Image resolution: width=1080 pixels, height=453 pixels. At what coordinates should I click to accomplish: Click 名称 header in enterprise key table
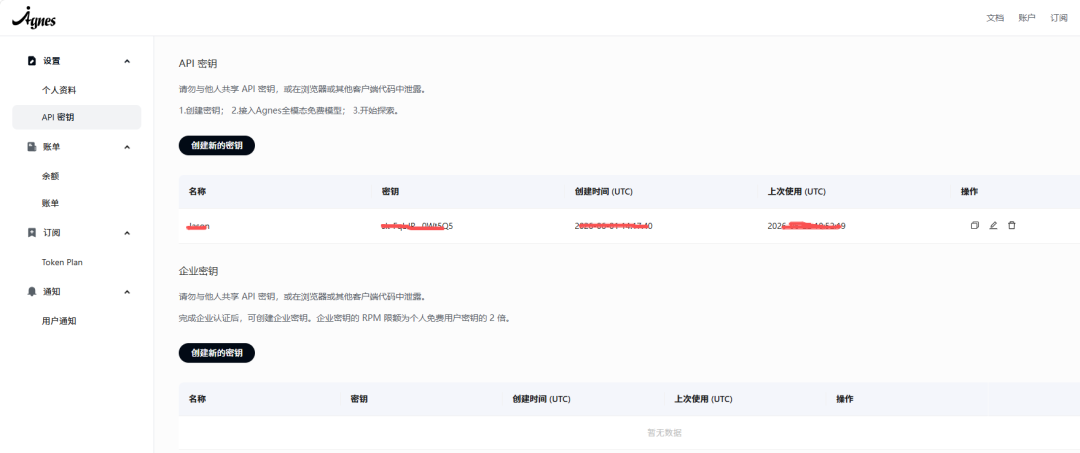pos(197,399)
